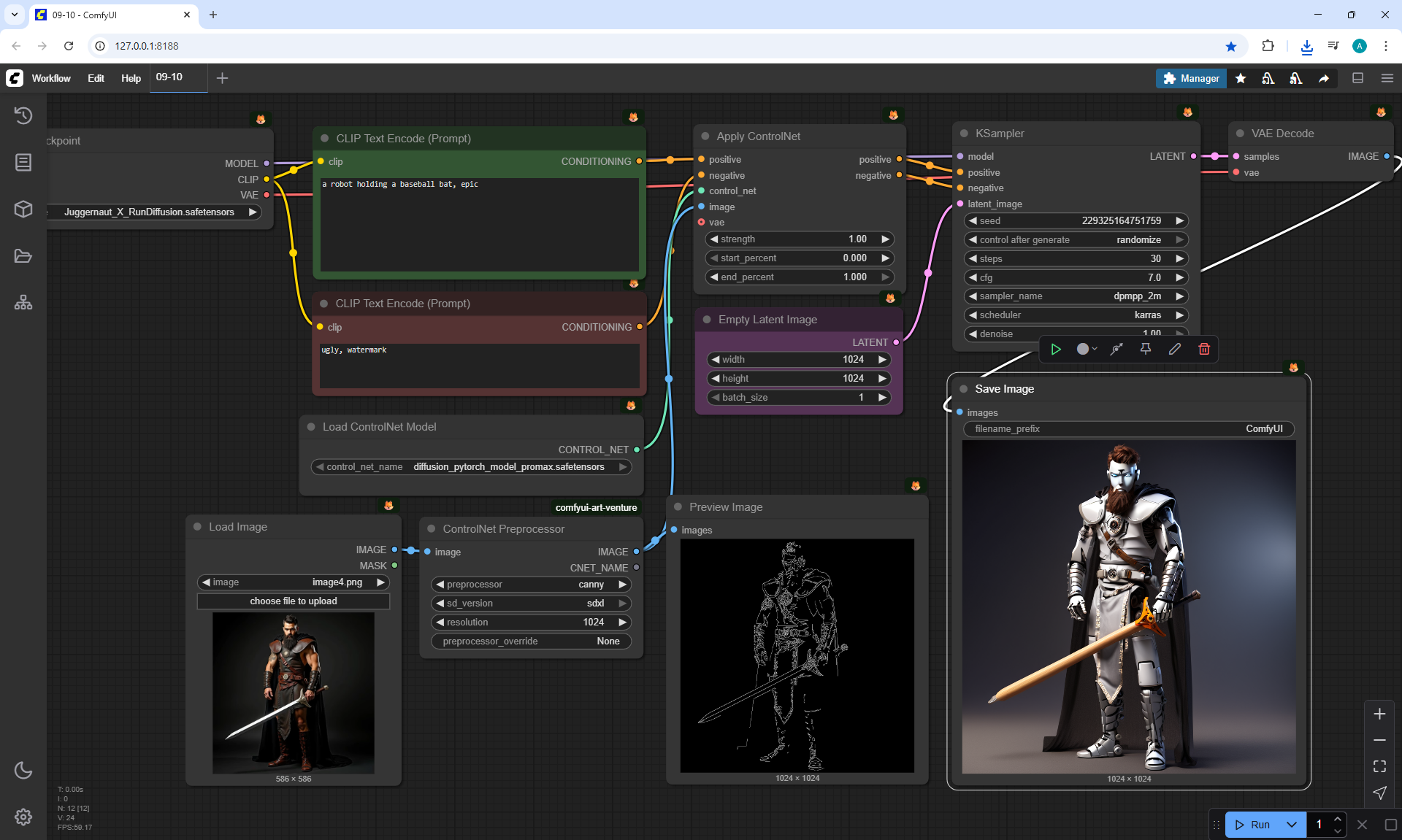The width and height of the screenshot is (1402, 840).
Task: Click the red delete node trash icon
Action: tap(1204, 349)
